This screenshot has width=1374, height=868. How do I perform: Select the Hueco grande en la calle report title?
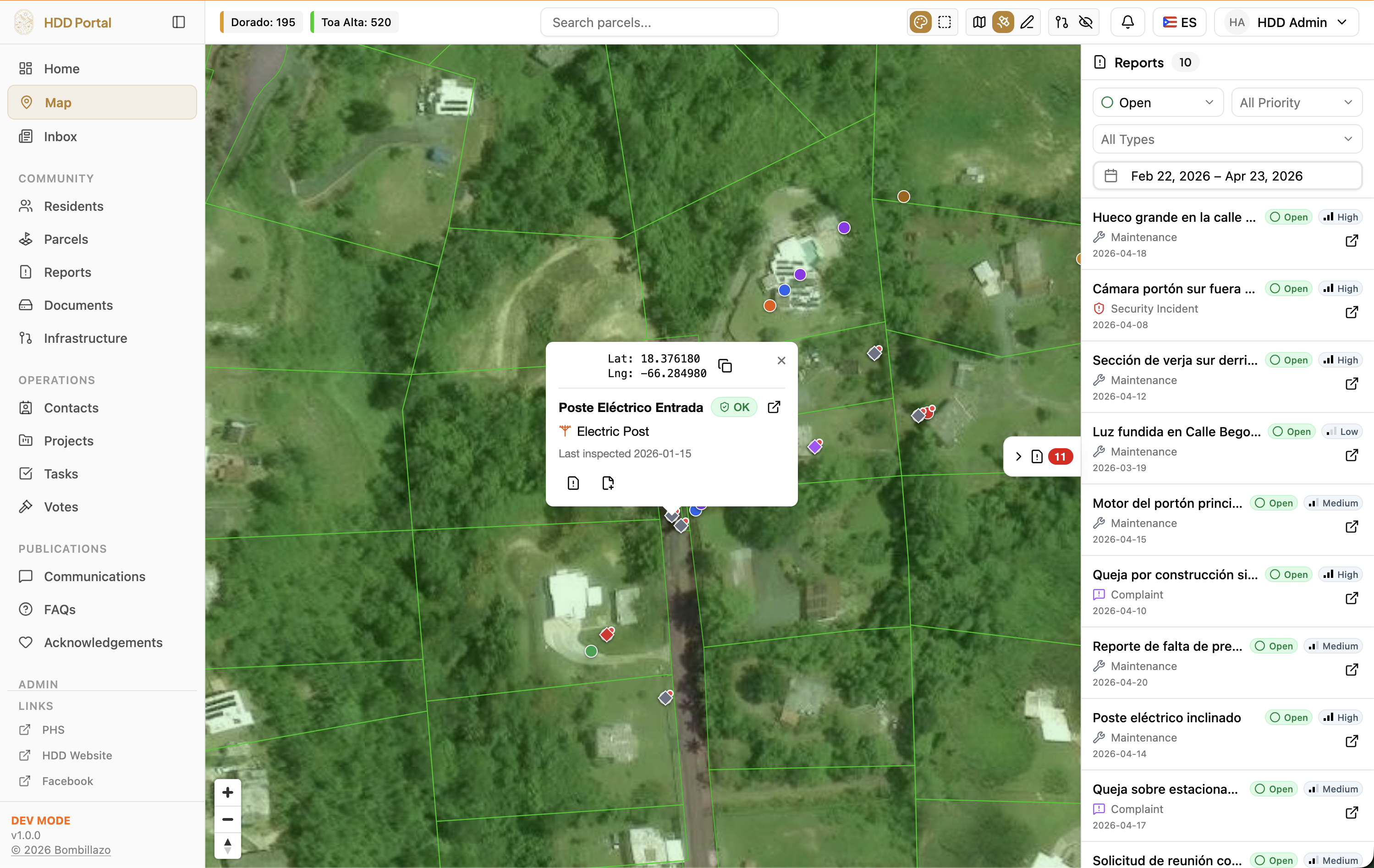click(1174, 217)
